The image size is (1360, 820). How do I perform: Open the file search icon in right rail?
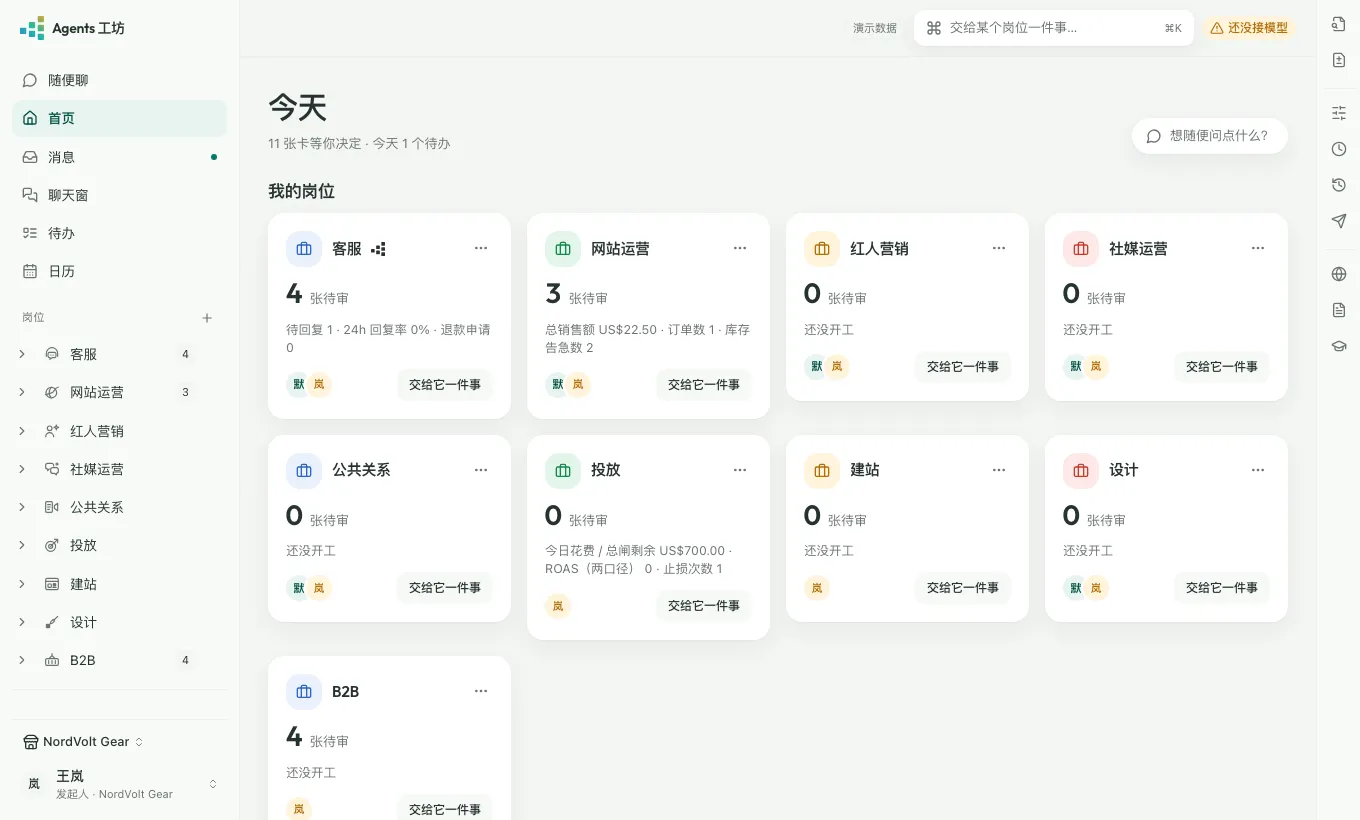coord(1339,24)
